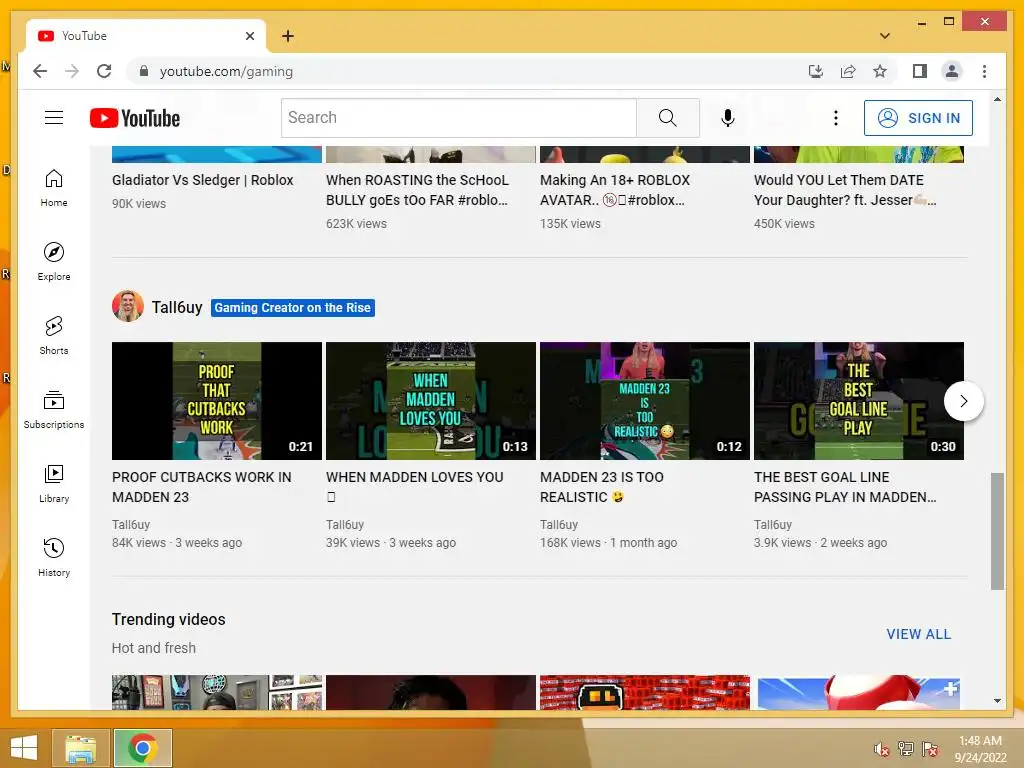The image size is (1024, 768).
Task: Click muted volume tray icon
Action: pos(882,749)
